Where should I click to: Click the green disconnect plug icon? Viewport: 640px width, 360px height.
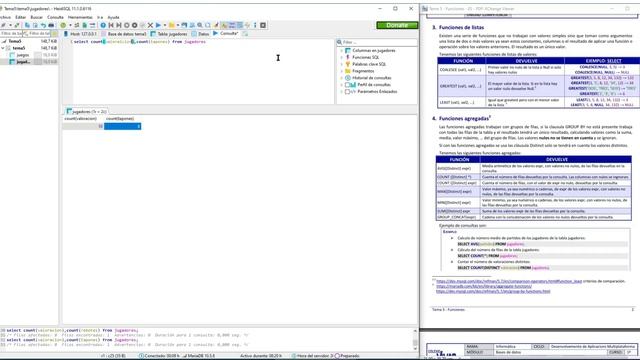17,25
